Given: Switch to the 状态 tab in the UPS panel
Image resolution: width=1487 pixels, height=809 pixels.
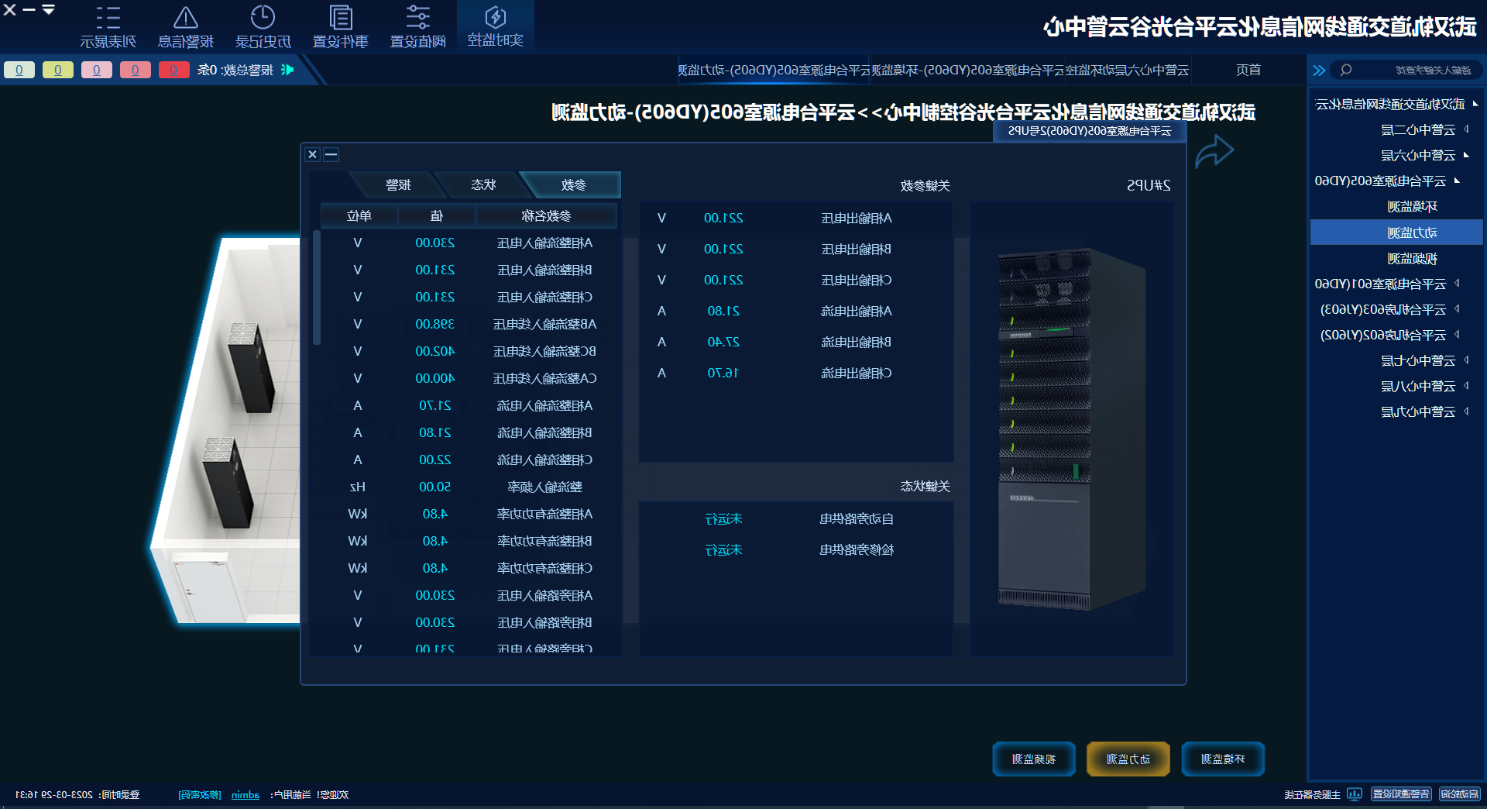Looking at the screenshot, I should 483,184.
